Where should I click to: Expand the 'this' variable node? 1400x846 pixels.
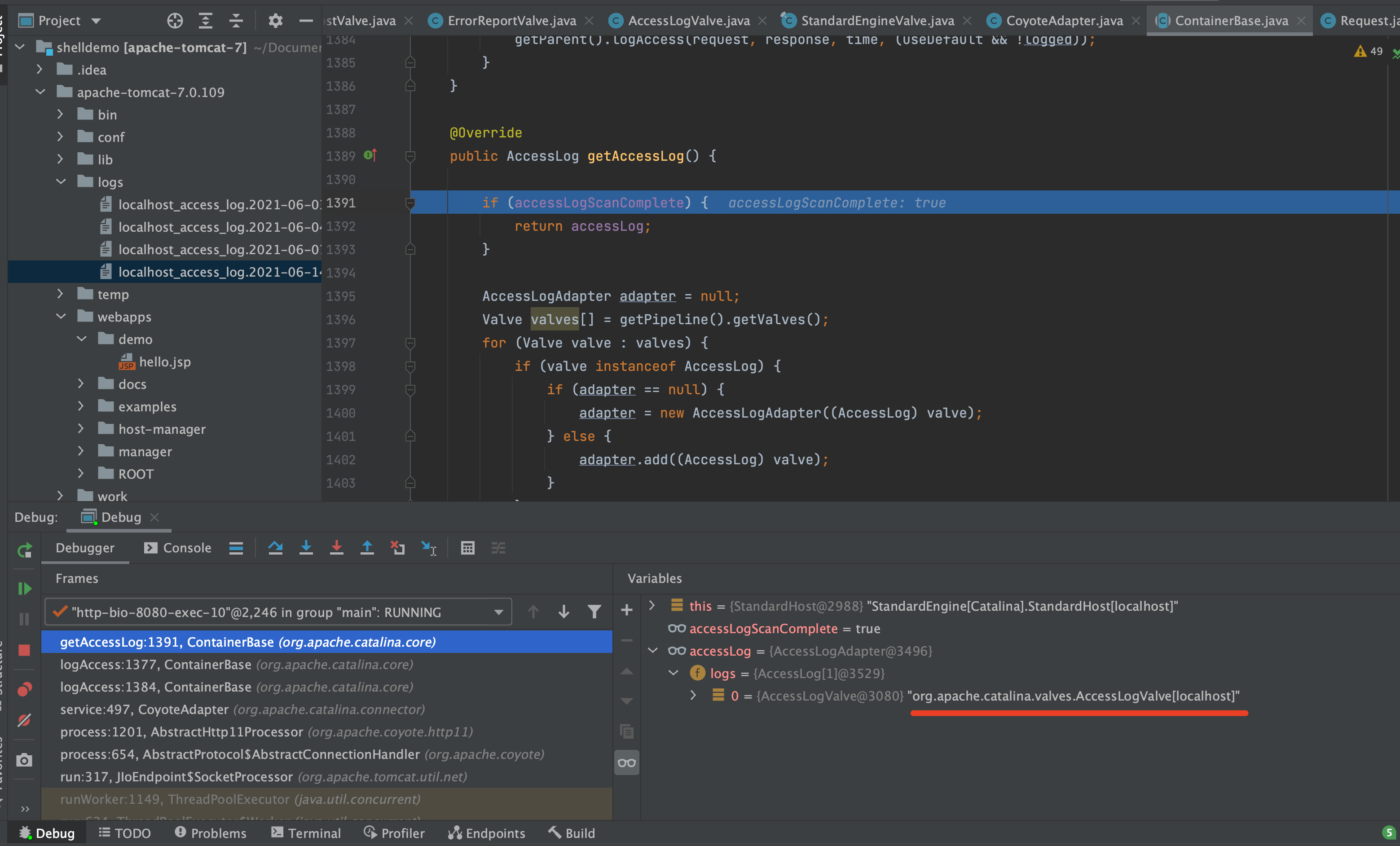pos(652,606)
